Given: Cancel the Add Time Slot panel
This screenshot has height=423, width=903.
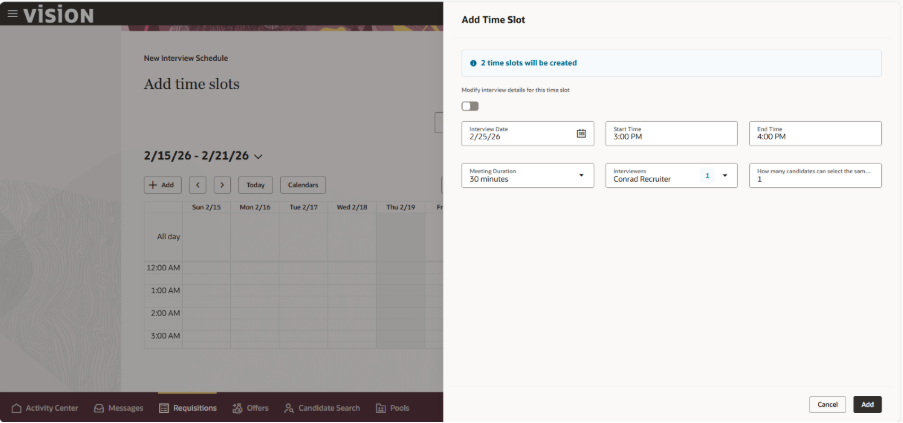Looking at the screenshot, I should [827, 405].
